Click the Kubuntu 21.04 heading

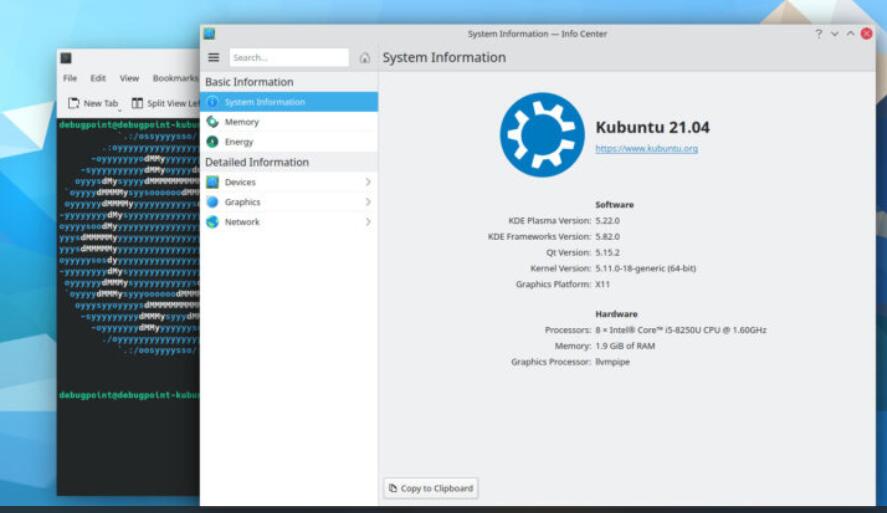click(652, 127)
